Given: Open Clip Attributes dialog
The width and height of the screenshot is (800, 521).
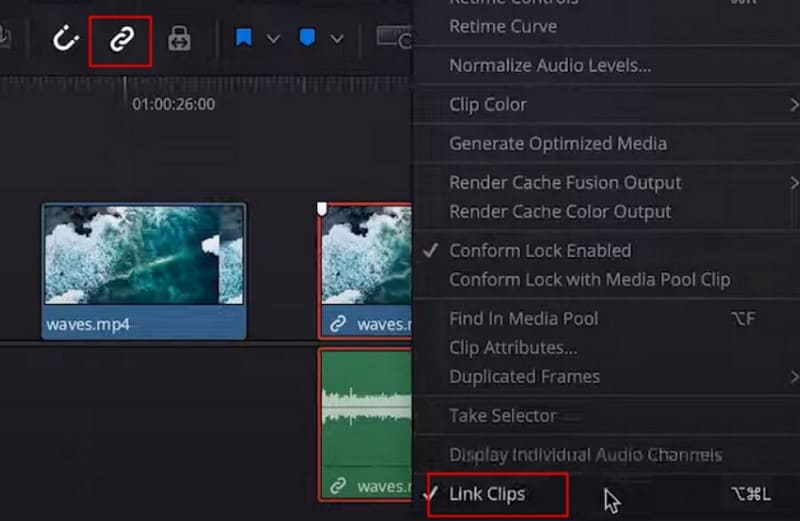Looking at the screenshot, I should (513, 347).
